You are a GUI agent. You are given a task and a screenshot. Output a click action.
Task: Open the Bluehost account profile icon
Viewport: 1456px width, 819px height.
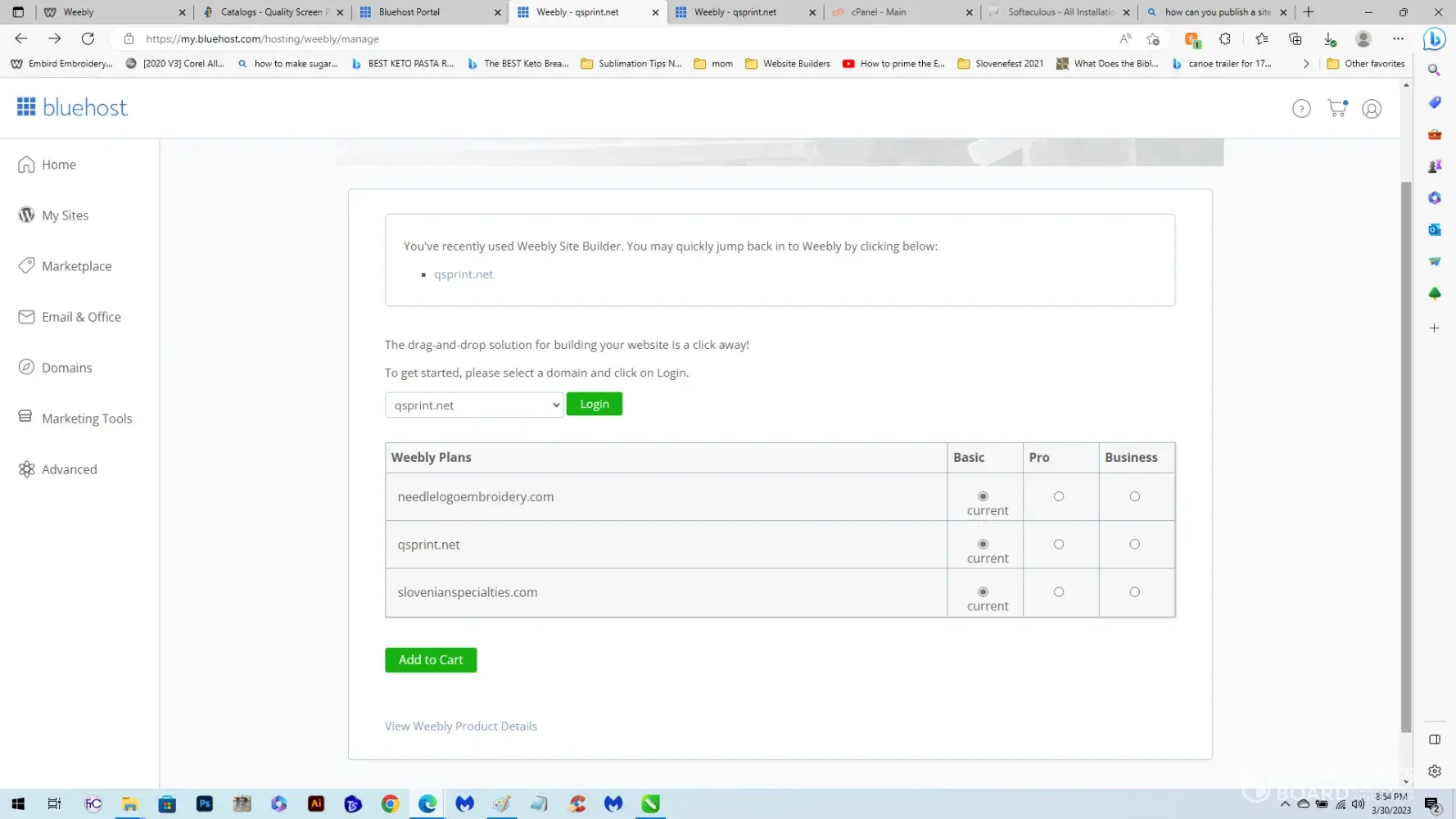(1372, 108)
